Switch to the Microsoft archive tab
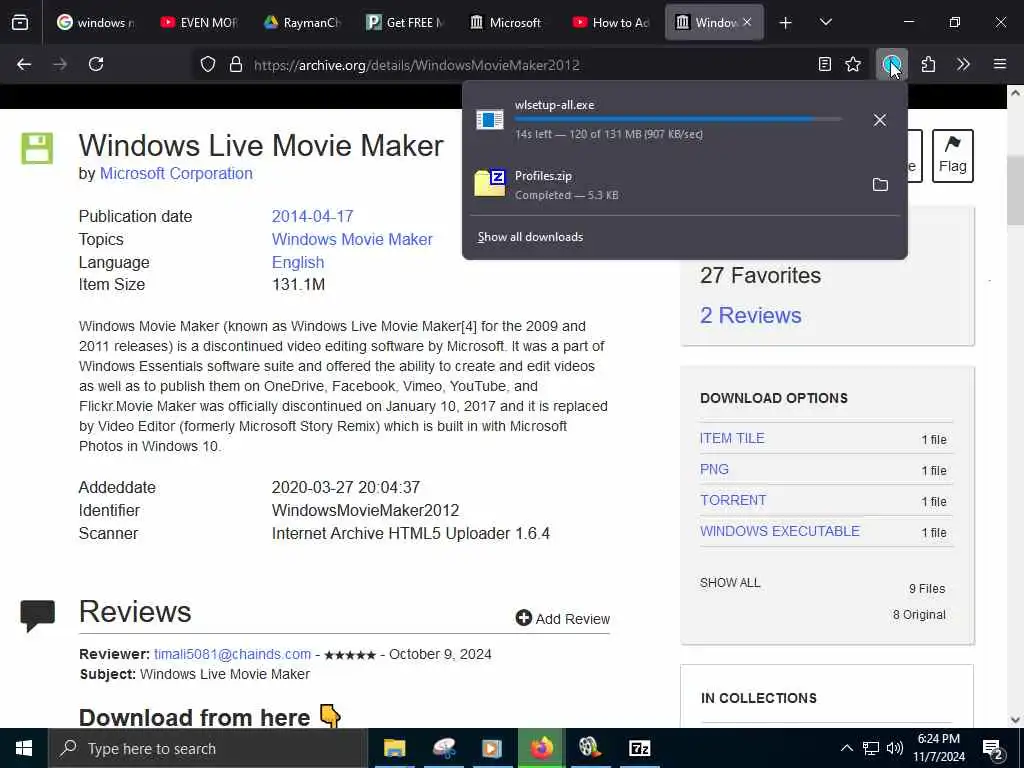Image resolution: width=1024 pixels, height=768 pixels. [x=508, y=22]
